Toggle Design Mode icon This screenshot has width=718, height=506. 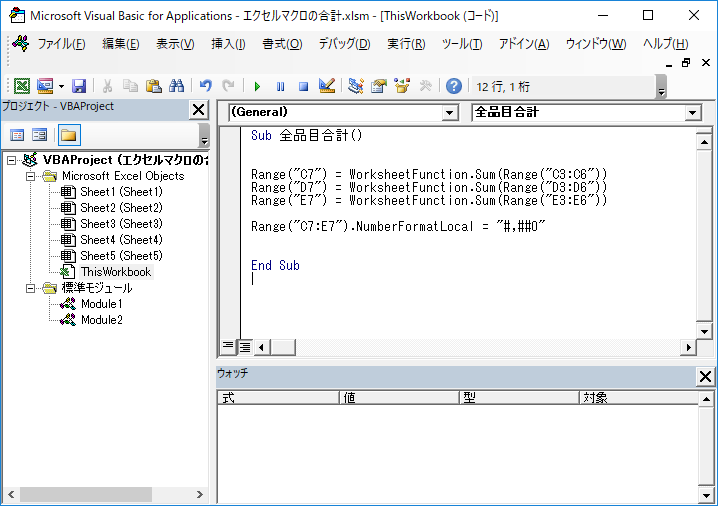pyautogui.click(x=327, y=86)
